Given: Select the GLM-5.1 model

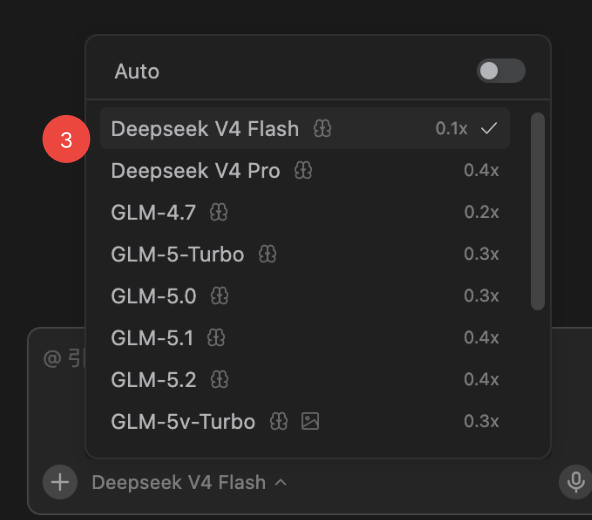Looking at the screenshot, I should 305,338.
